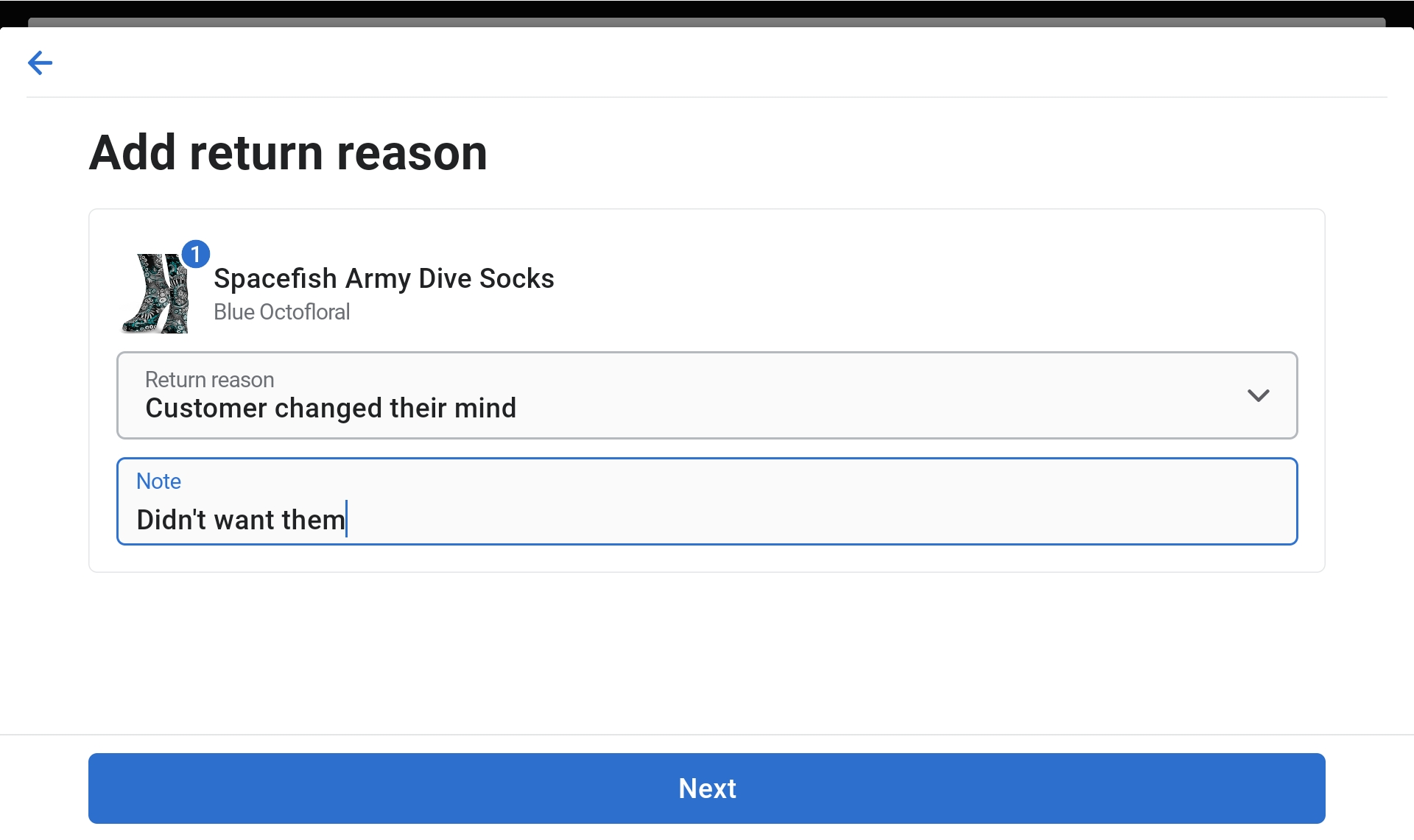
Task: Click the blank area below the card
Action: (707, 652)
